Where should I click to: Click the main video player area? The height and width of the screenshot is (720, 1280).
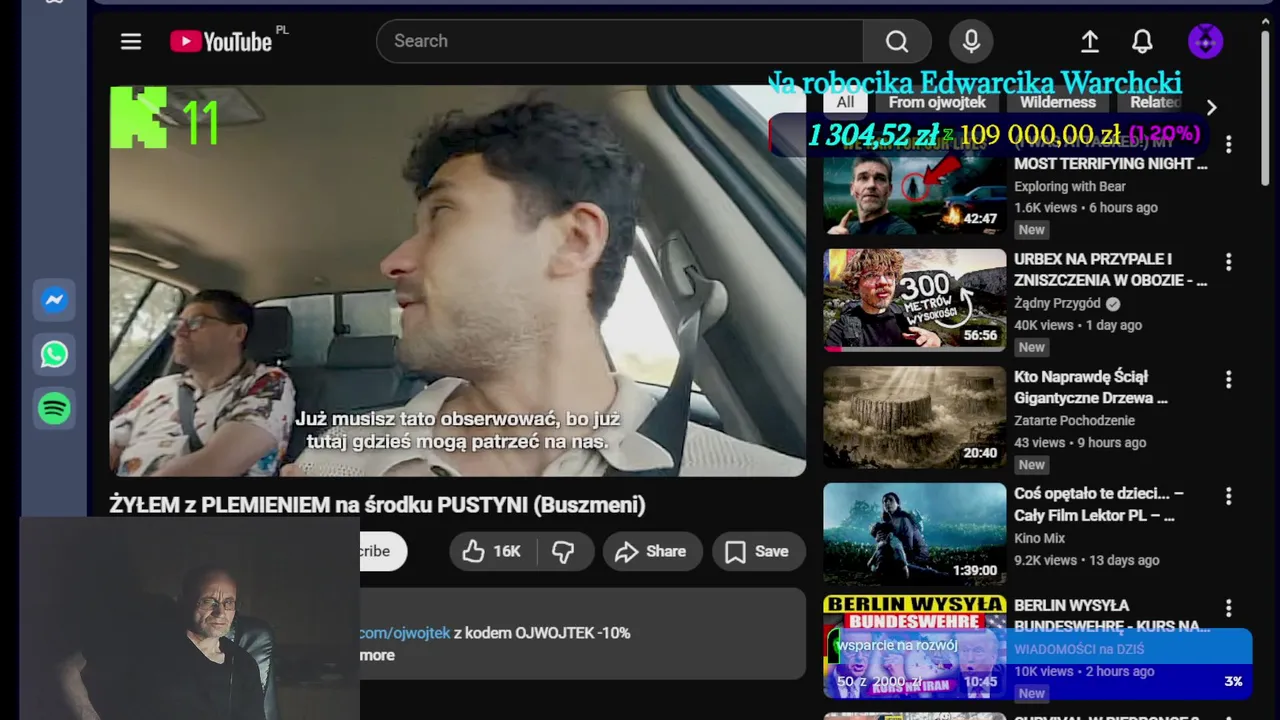coord(457,280)
